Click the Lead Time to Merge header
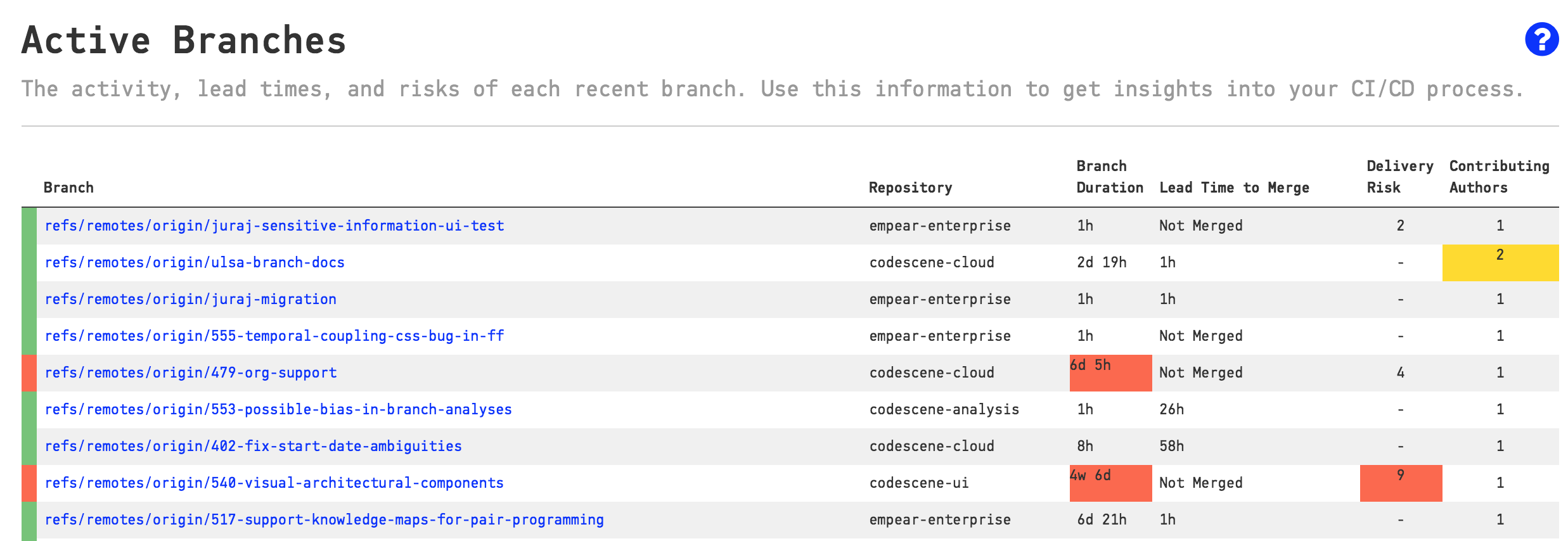Image resolution: width=1568 pixels, height=541 pixels. [1234, 188]
